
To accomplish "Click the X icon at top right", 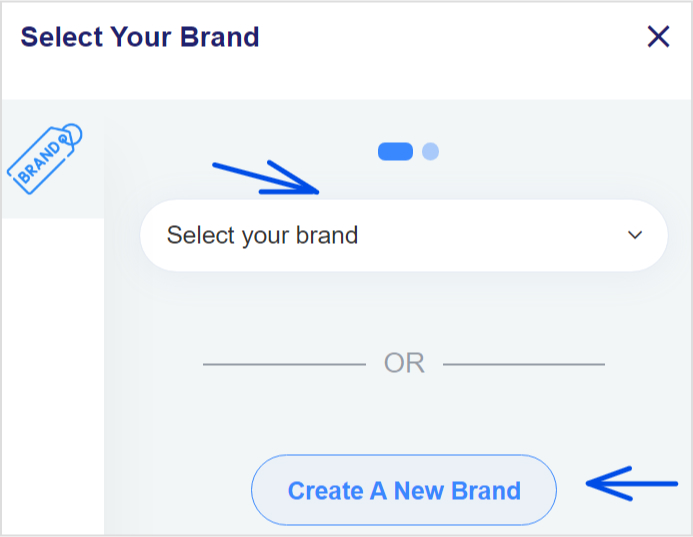I will 658,36.
